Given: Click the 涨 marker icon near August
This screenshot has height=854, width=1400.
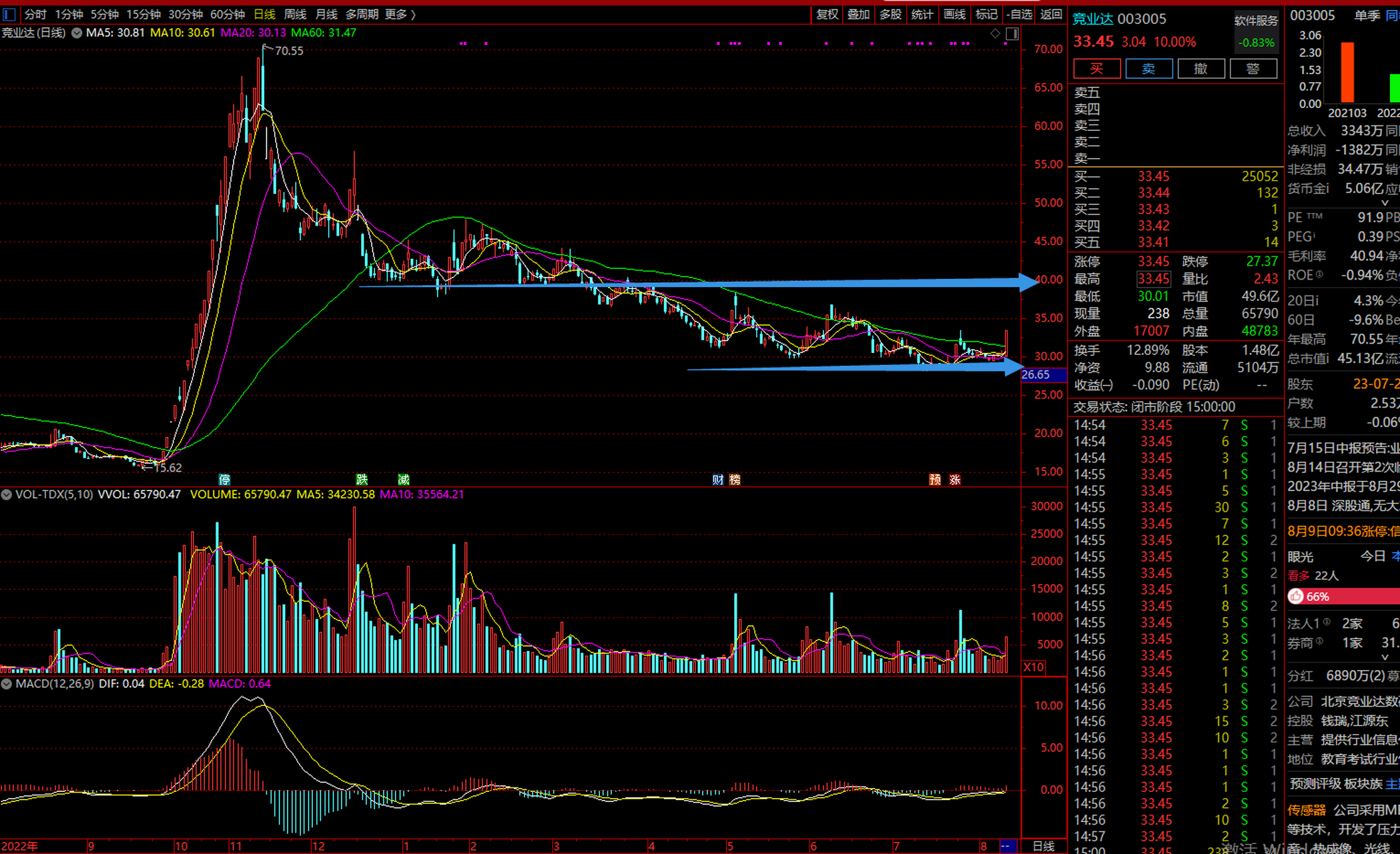Looking at the screenshot, I should tap(955, 479).
